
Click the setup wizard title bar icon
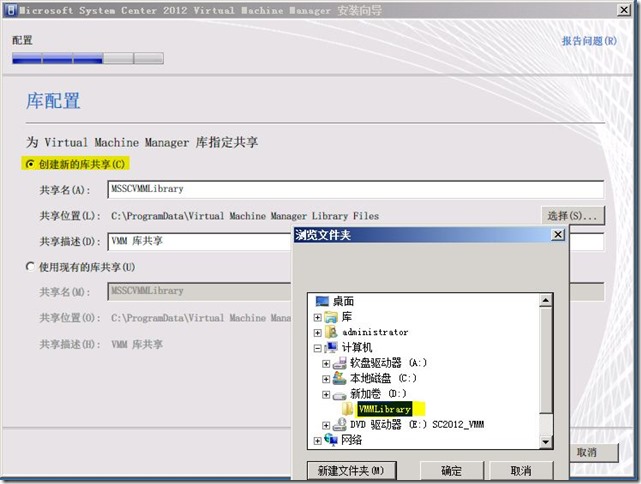click(x=11, y=10)
